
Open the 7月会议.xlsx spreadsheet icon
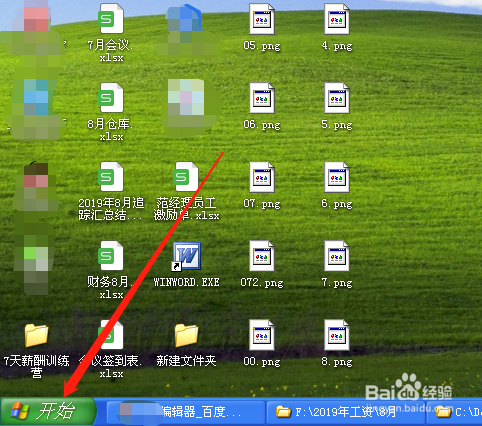111,19
